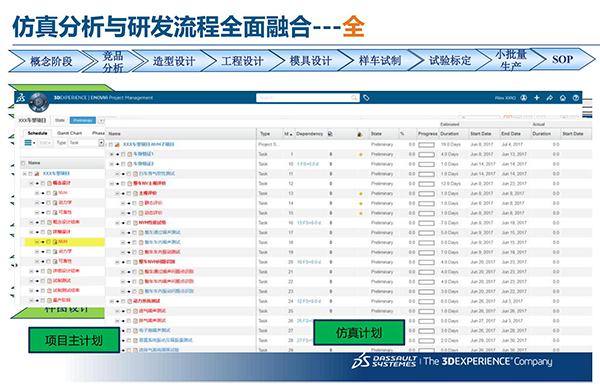Click the State column header
This screenshot has width=600, height=389.
[376, 134]
